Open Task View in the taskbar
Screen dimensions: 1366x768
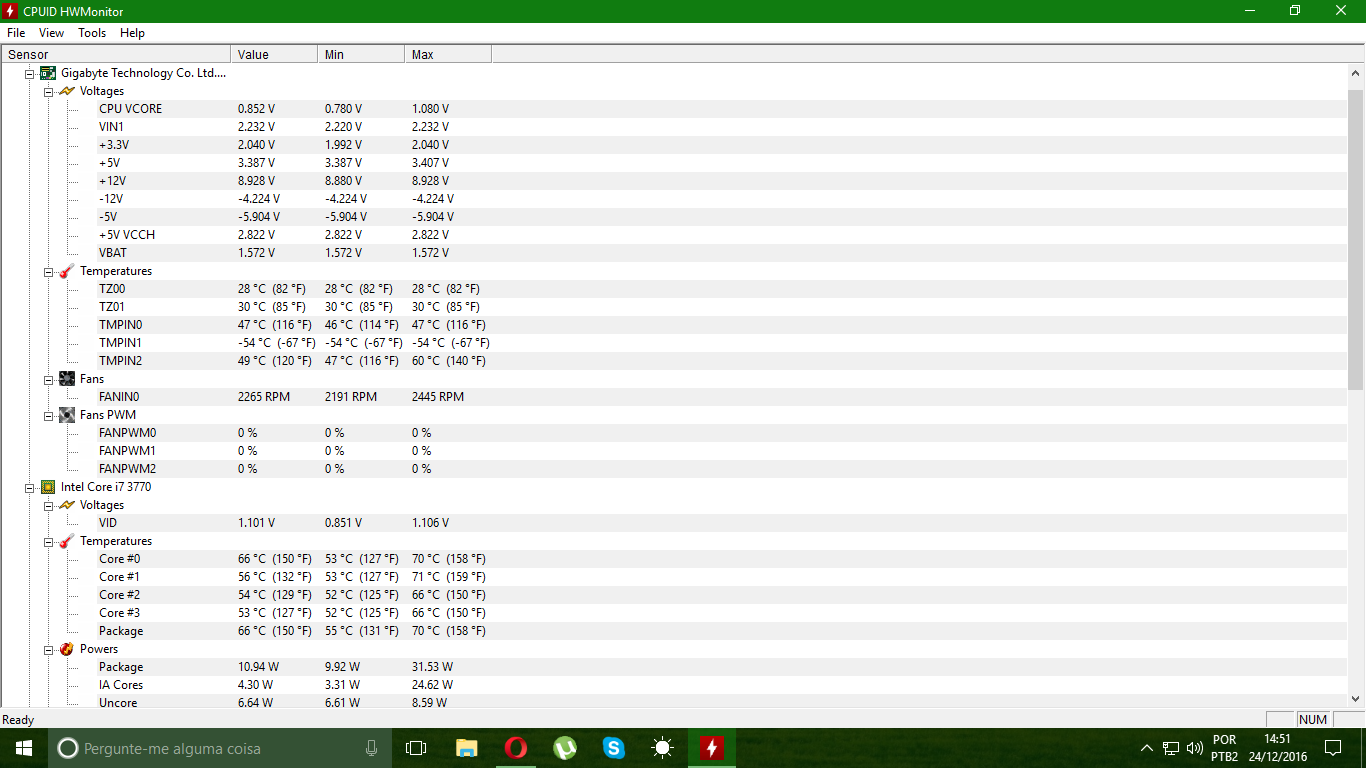[416, 748]
